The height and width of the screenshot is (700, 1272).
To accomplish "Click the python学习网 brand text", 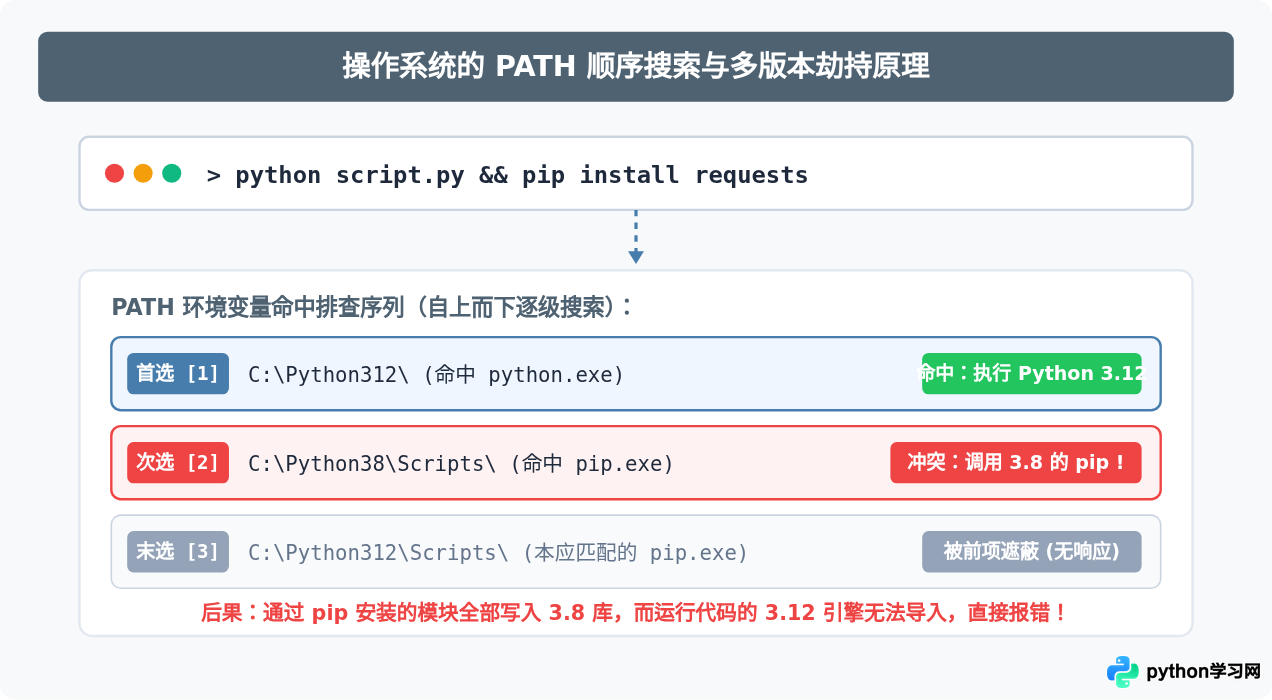I will point(1203,671).
